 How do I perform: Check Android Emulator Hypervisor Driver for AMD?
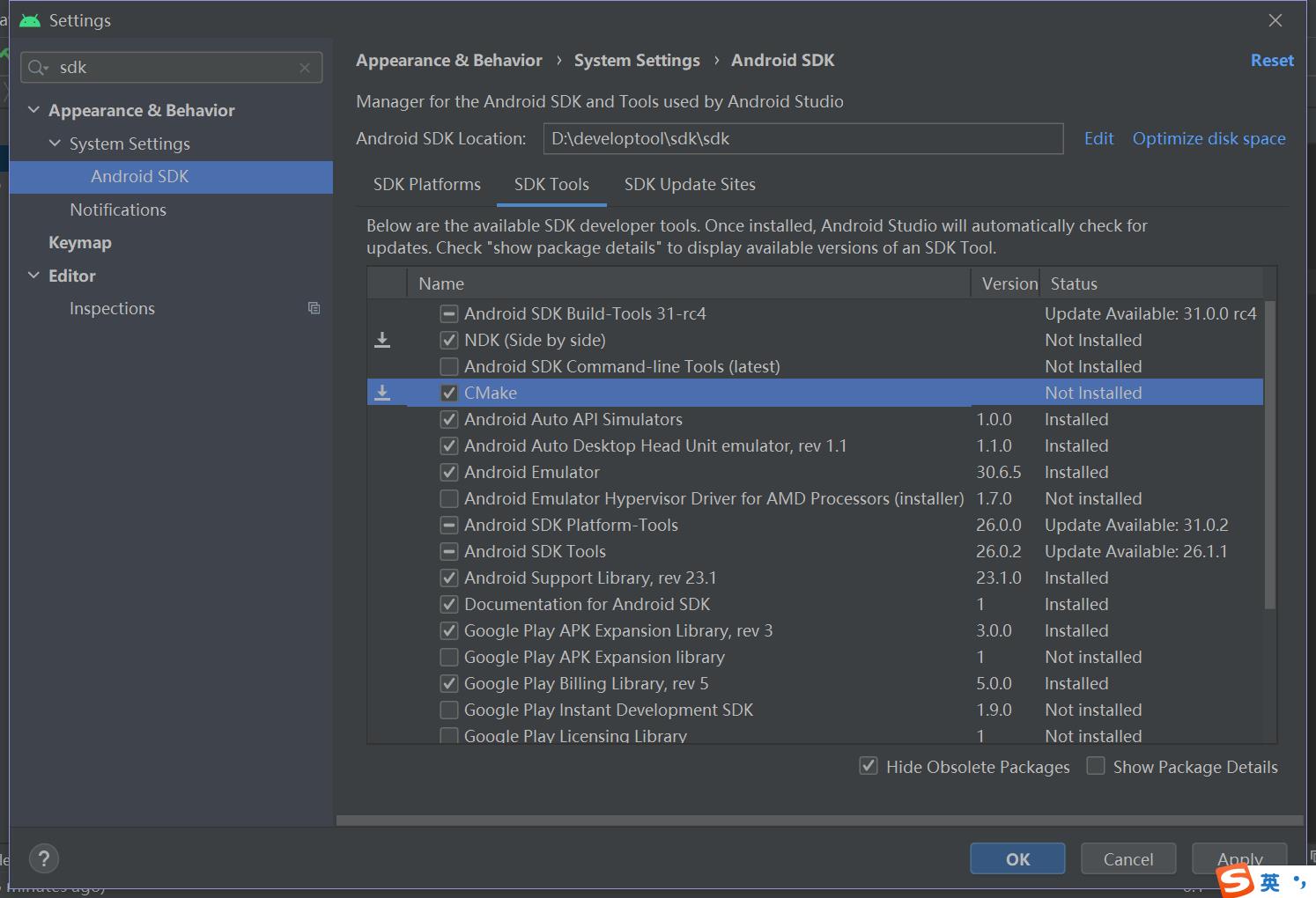449,498
